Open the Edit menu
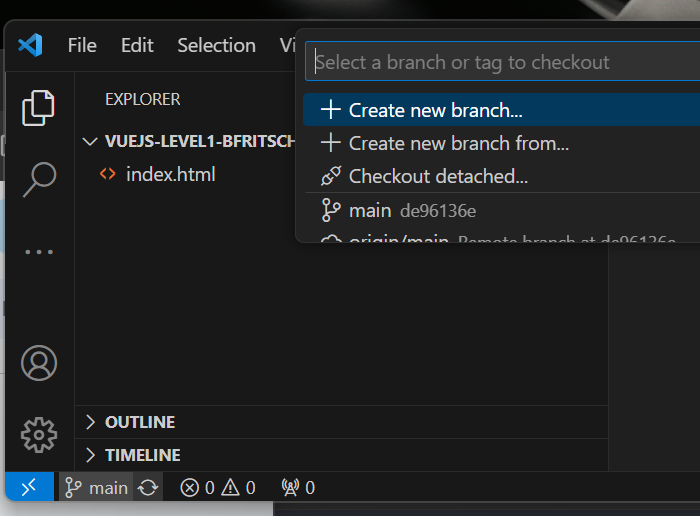Image resolution: width=700 pixels, height=516 pixels. 137,45
